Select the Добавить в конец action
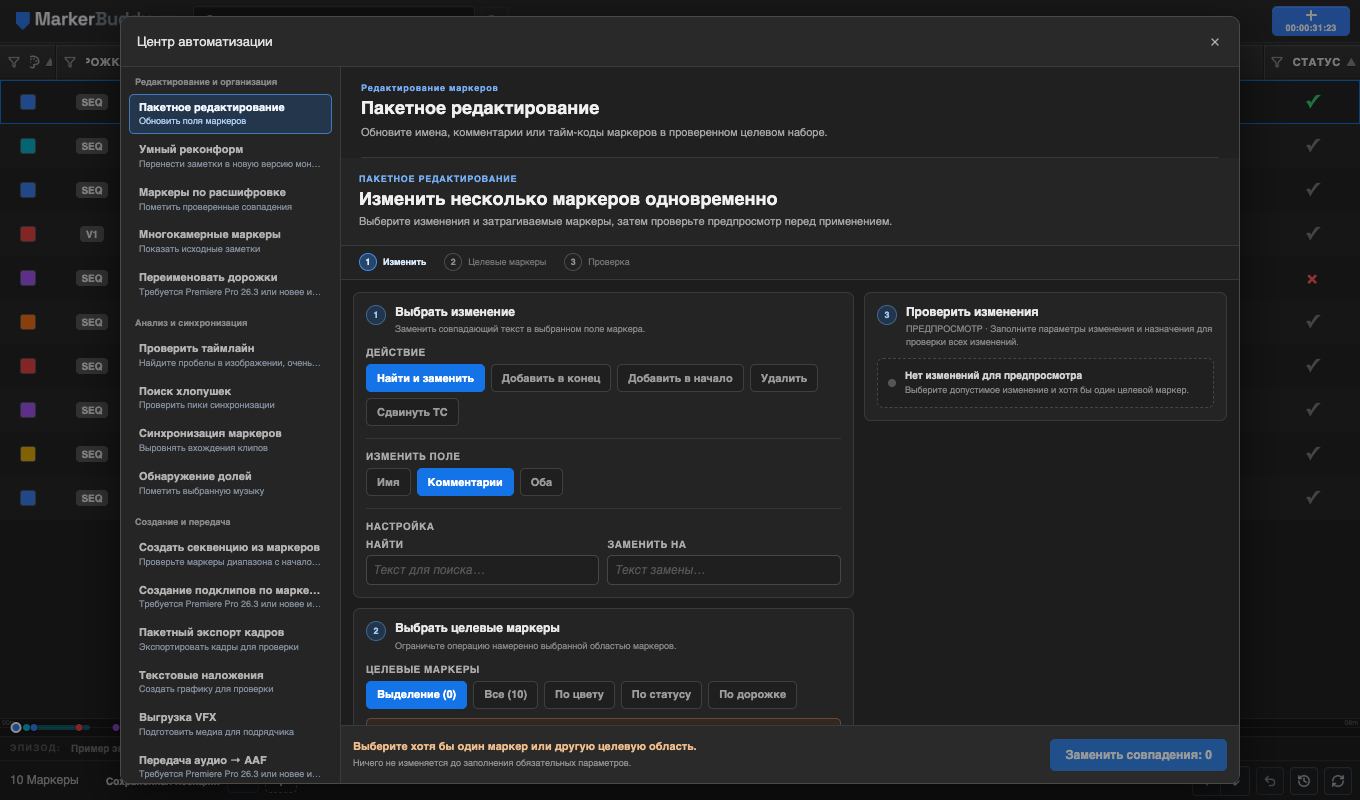The width and height of the screenshot is (1360, 800). [551, 378]
